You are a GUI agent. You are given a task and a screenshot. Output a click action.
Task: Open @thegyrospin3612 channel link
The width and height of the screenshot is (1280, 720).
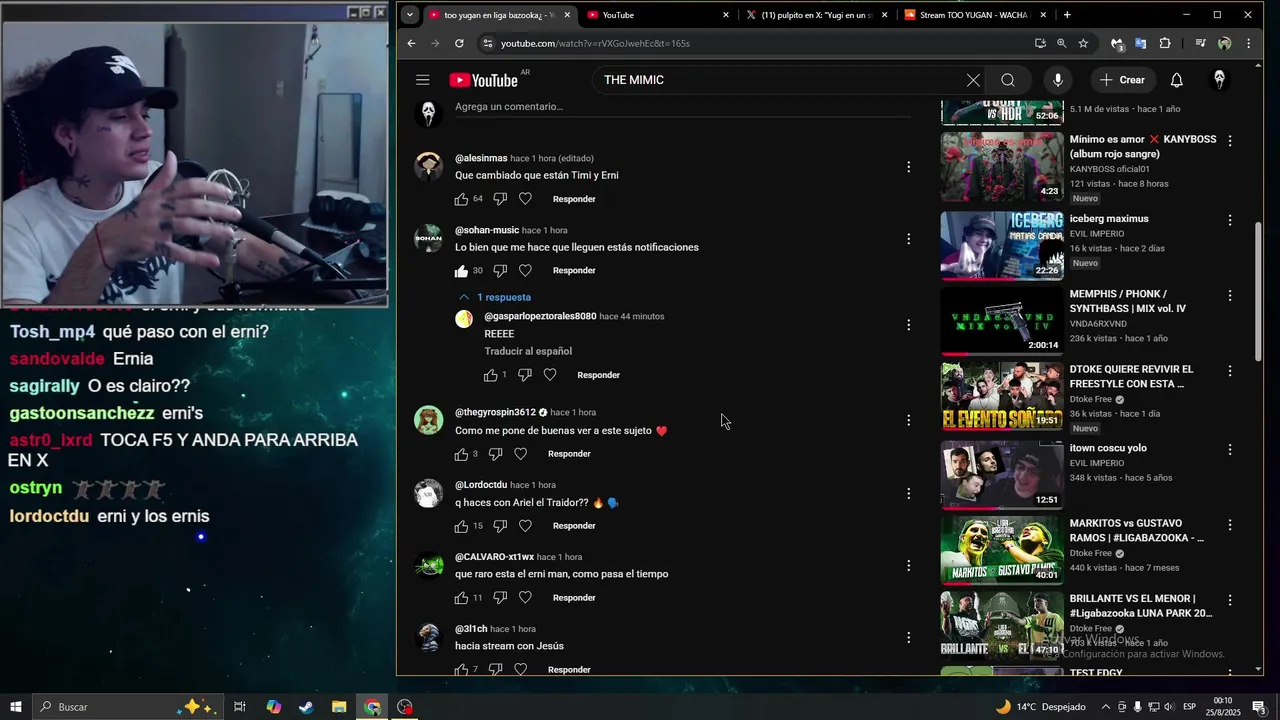[495, 412]
